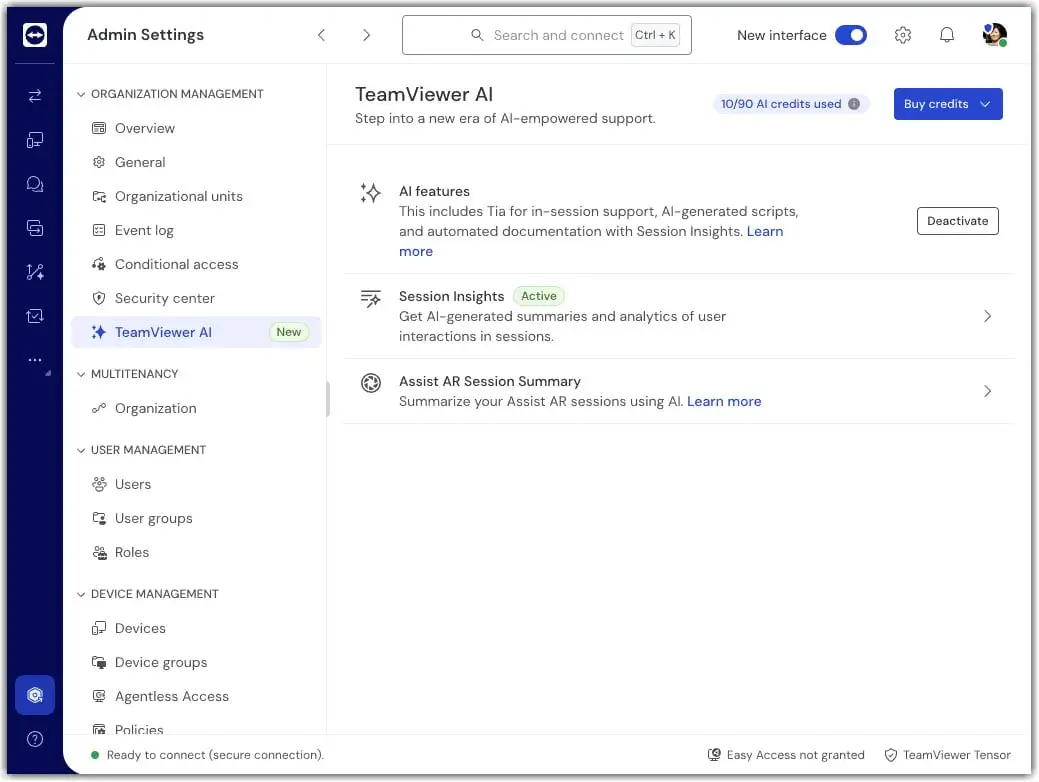The height and width of the screenshot is (782, 1039).
Task: Click the Easy Access not granted text
Action: [x=795, y=755]
